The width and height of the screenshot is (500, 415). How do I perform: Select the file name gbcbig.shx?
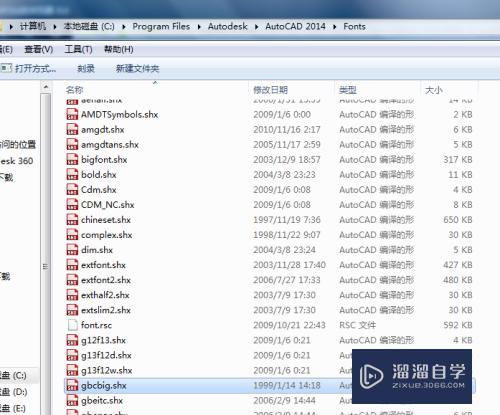tap(104, 386)
